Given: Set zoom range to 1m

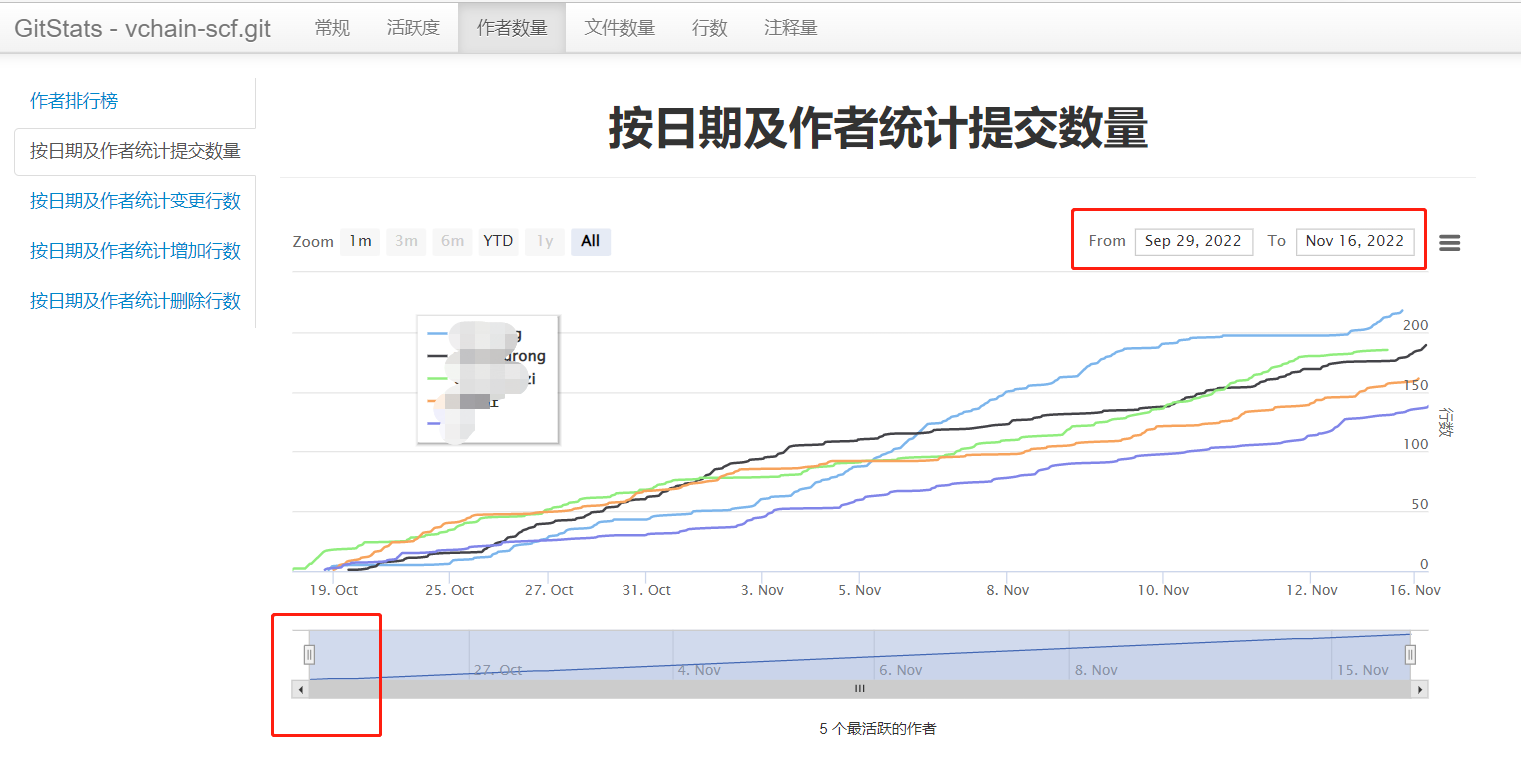Looking at the screenshot, I should (x=360, y=241).
